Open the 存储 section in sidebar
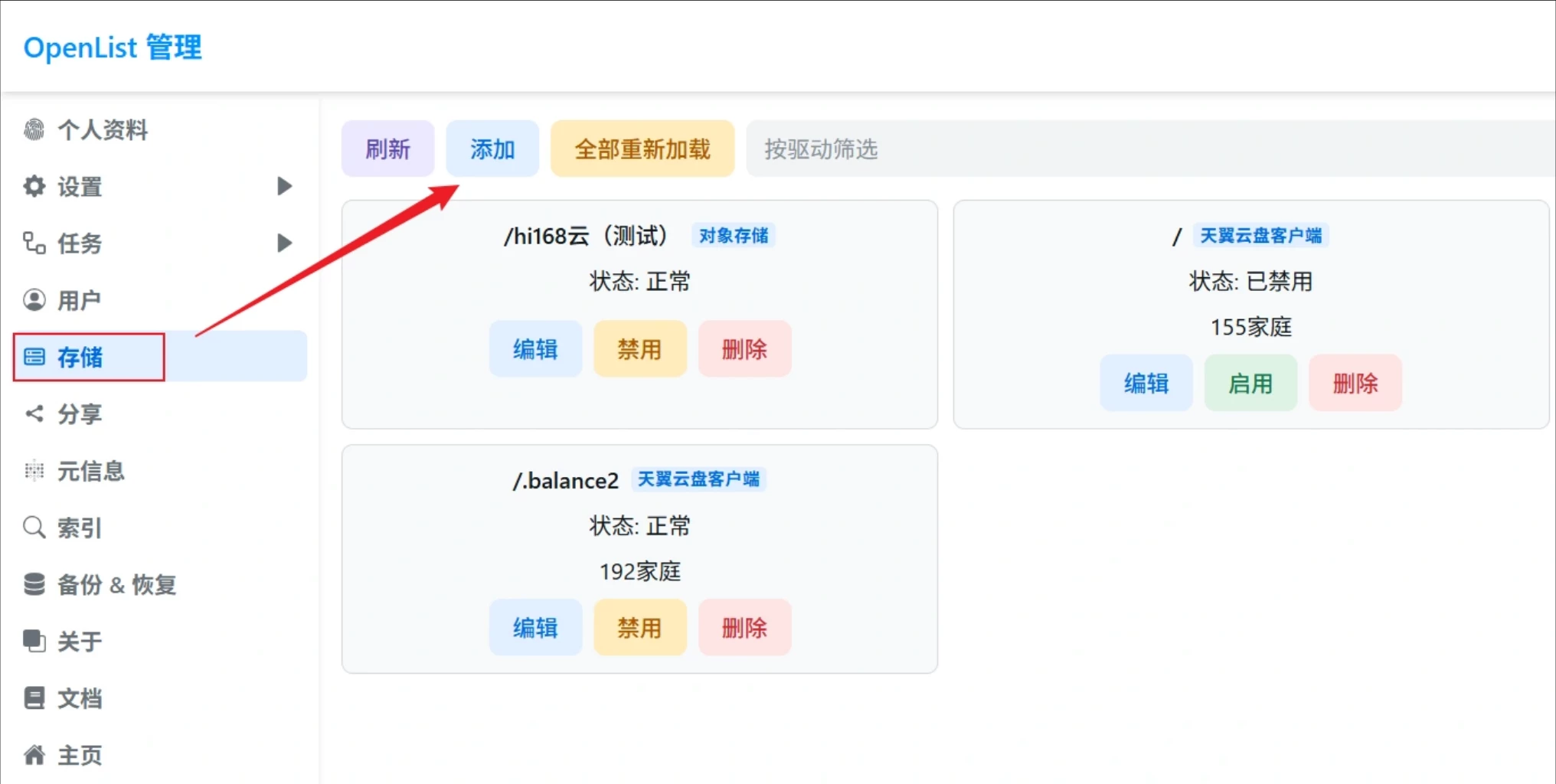 [x=80, y=357]
